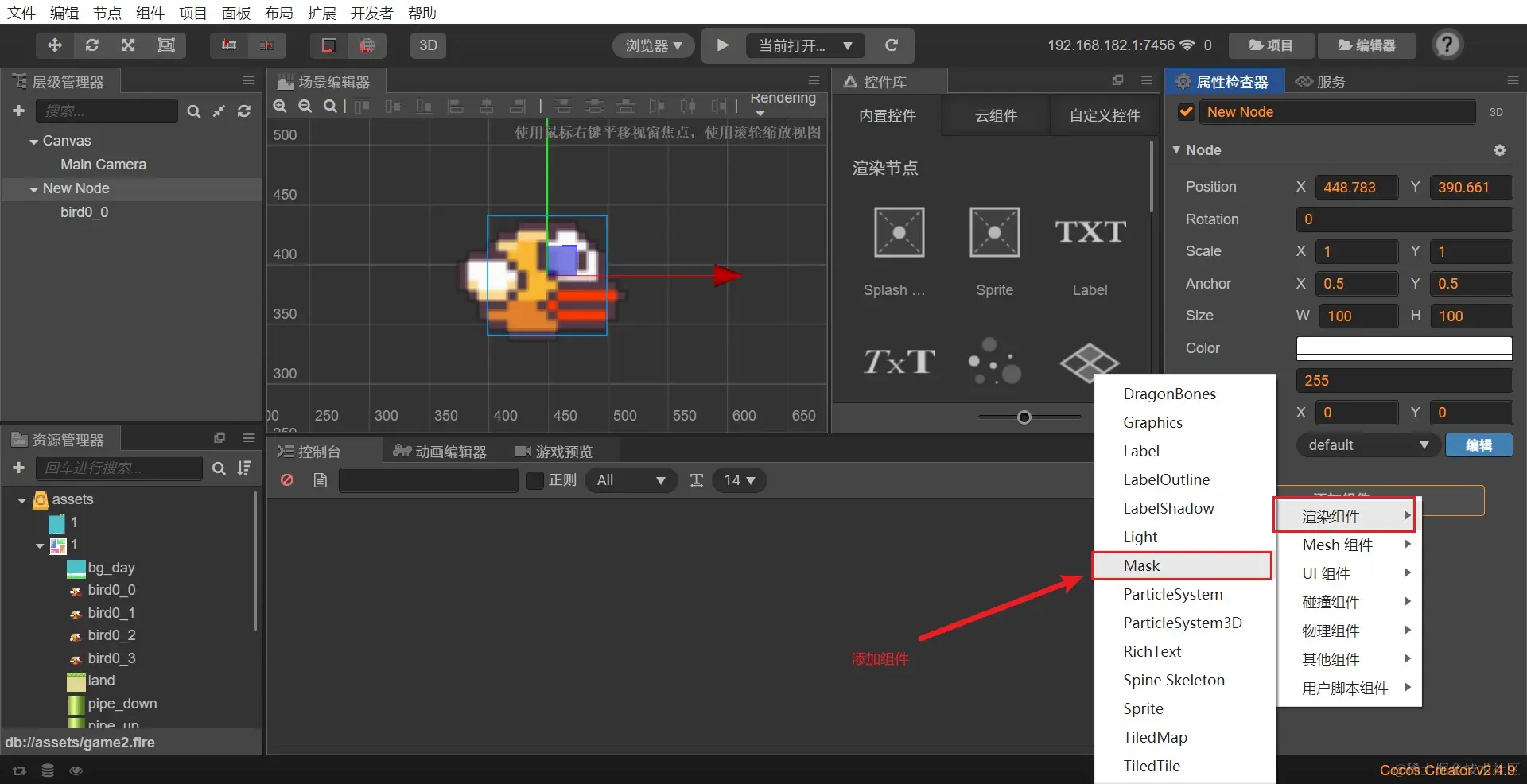Create a new asset with plus icon
This screenshot has height=784, width=1527.
click(x=19, y=468)
